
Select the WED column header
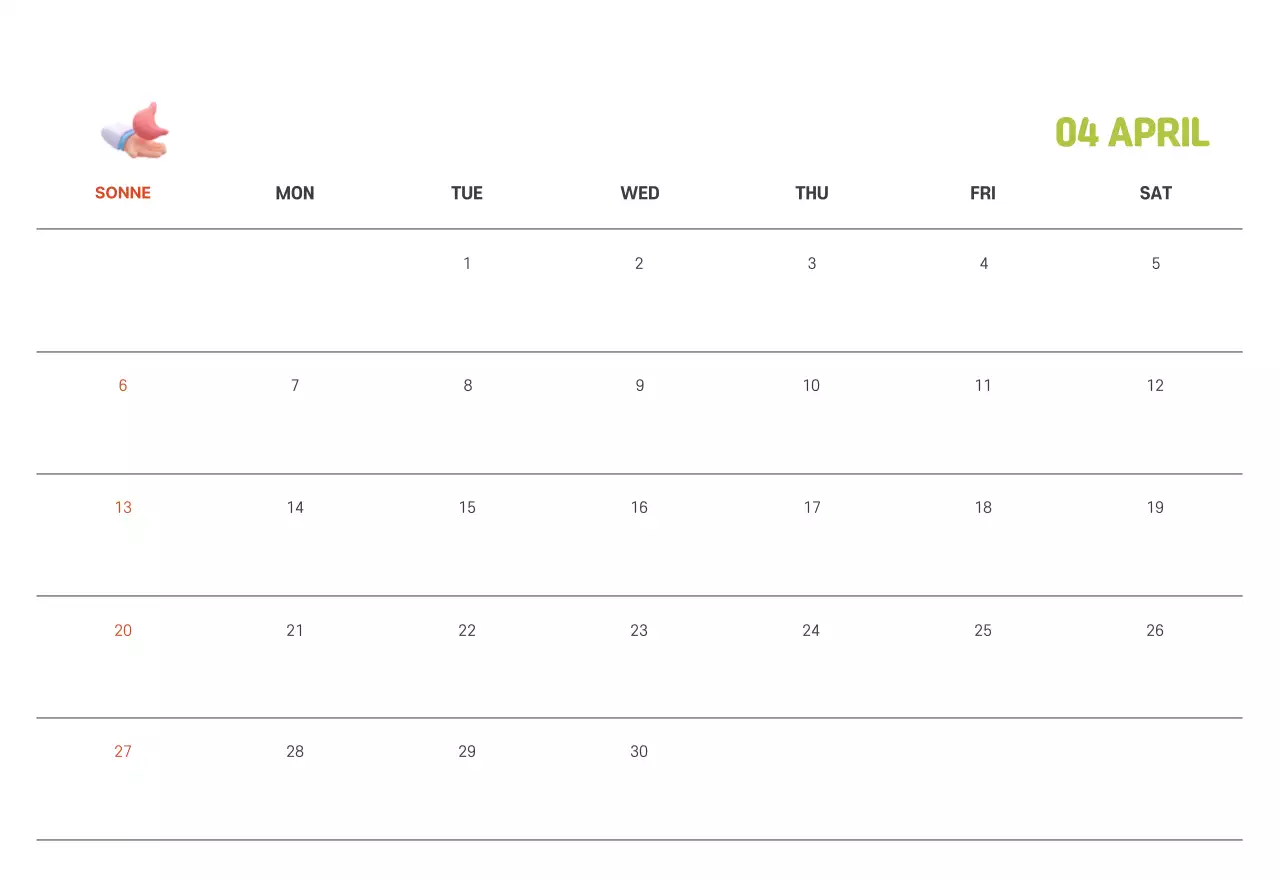coord(639,193)
